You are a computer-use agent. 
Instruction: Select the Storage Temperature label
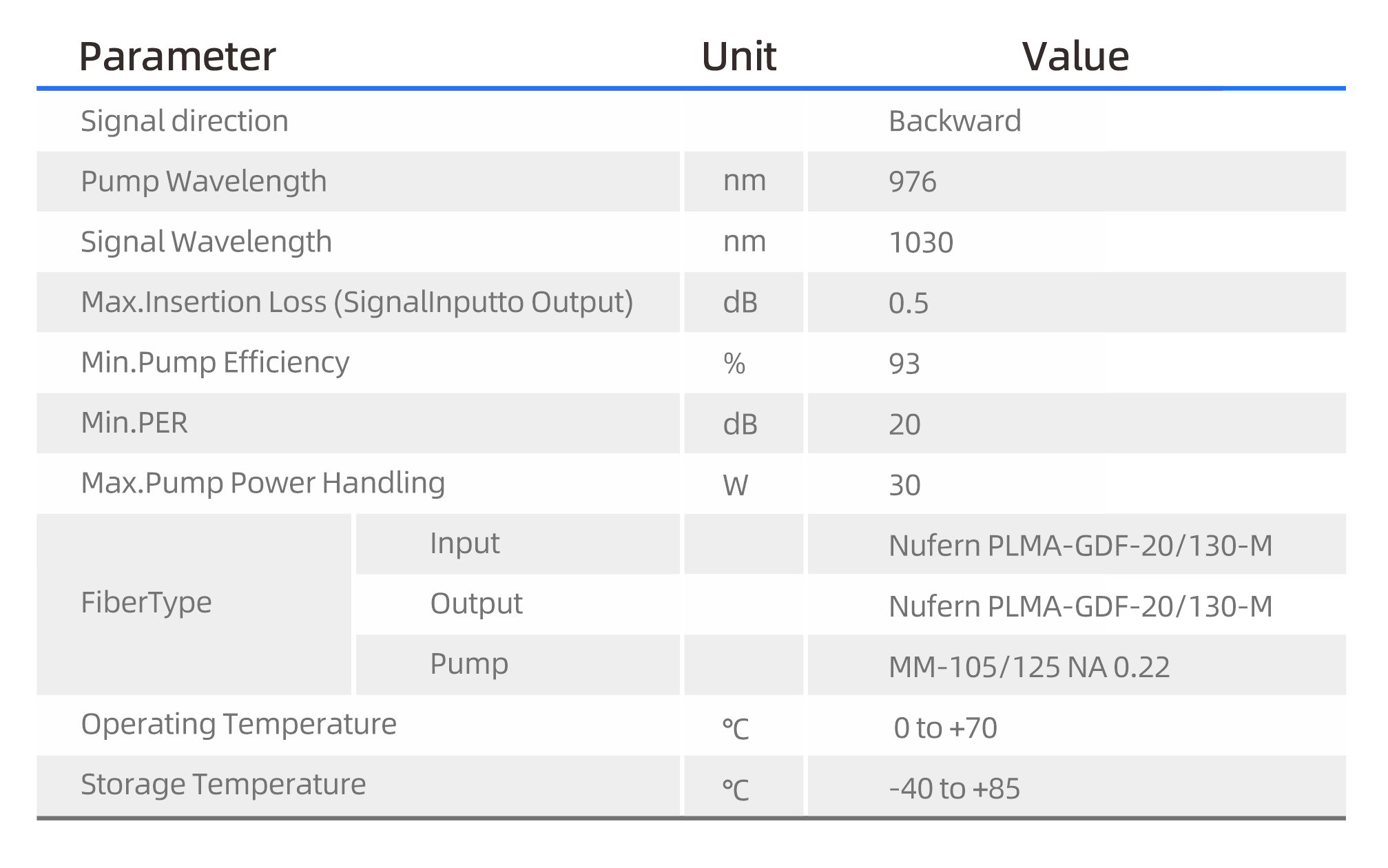223,785
